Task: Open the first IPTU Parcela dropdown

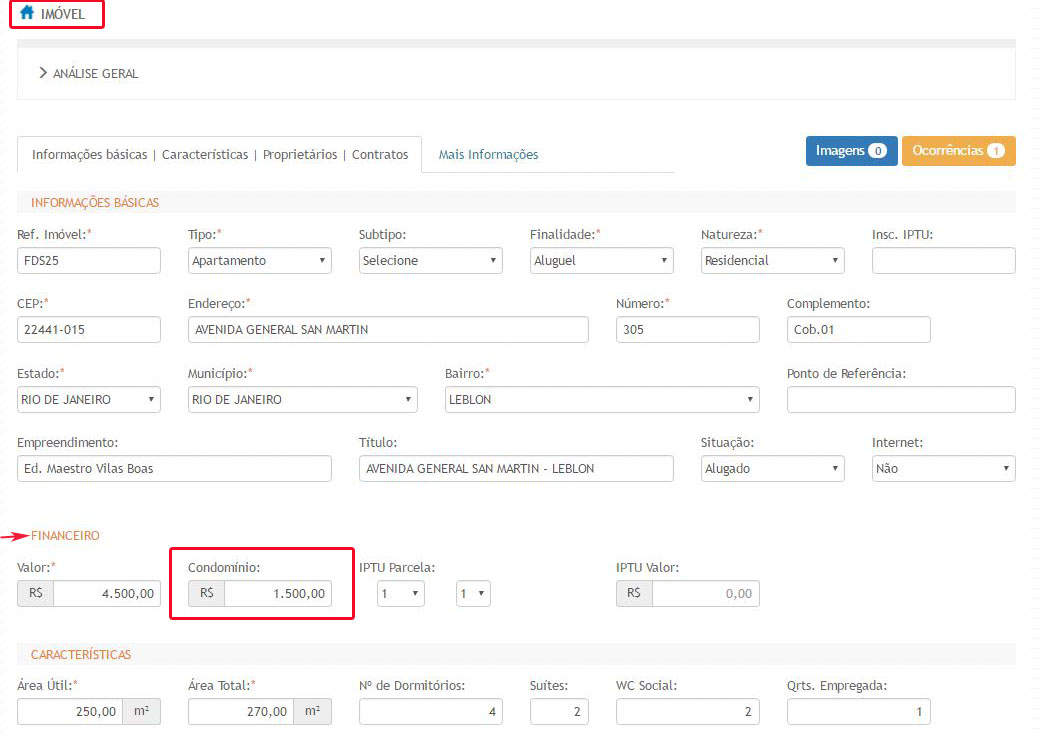Action: click(x=401, y=594)
